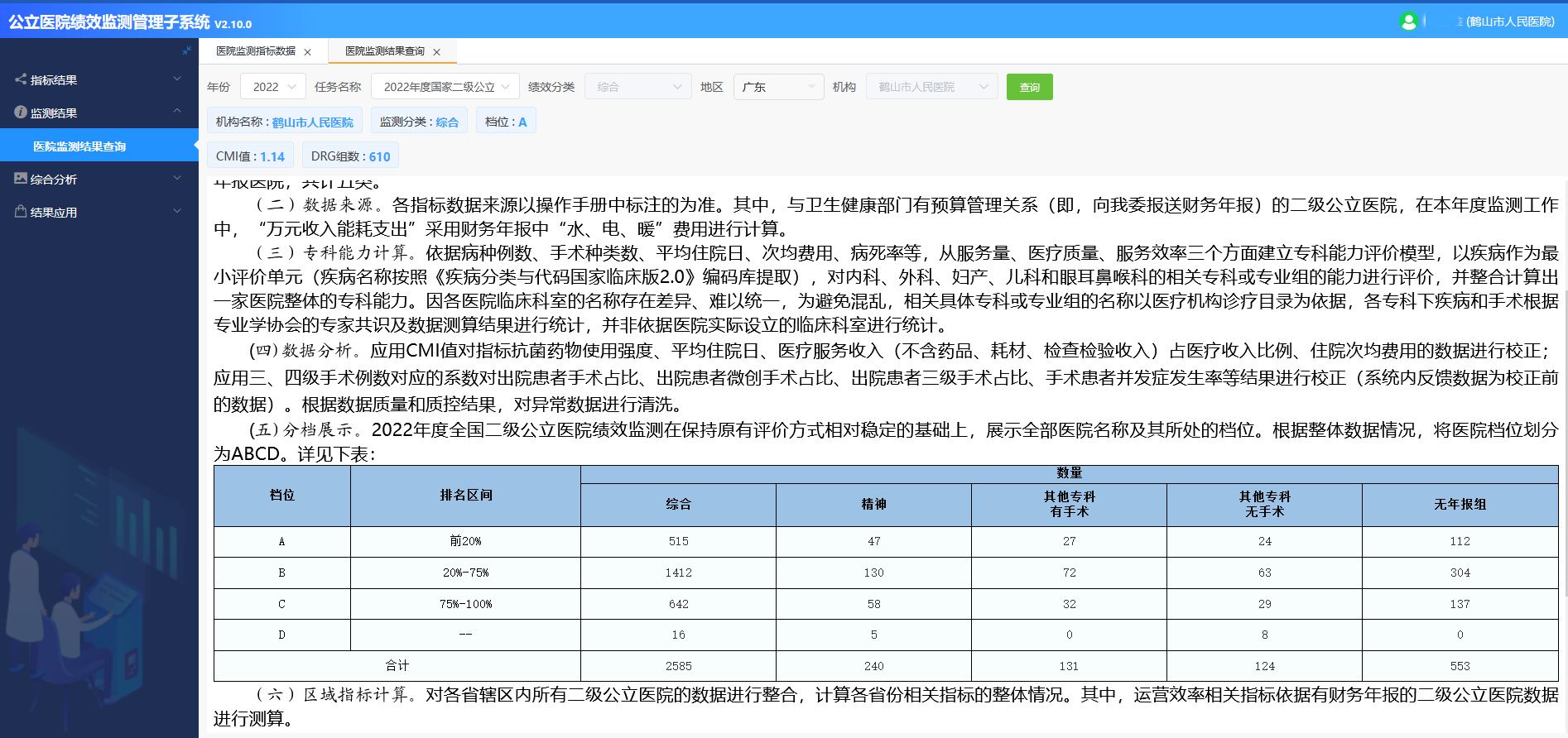Close the 医院监测指标数据 tab
Screen dimensions: 1568x738
pos(308,52)
